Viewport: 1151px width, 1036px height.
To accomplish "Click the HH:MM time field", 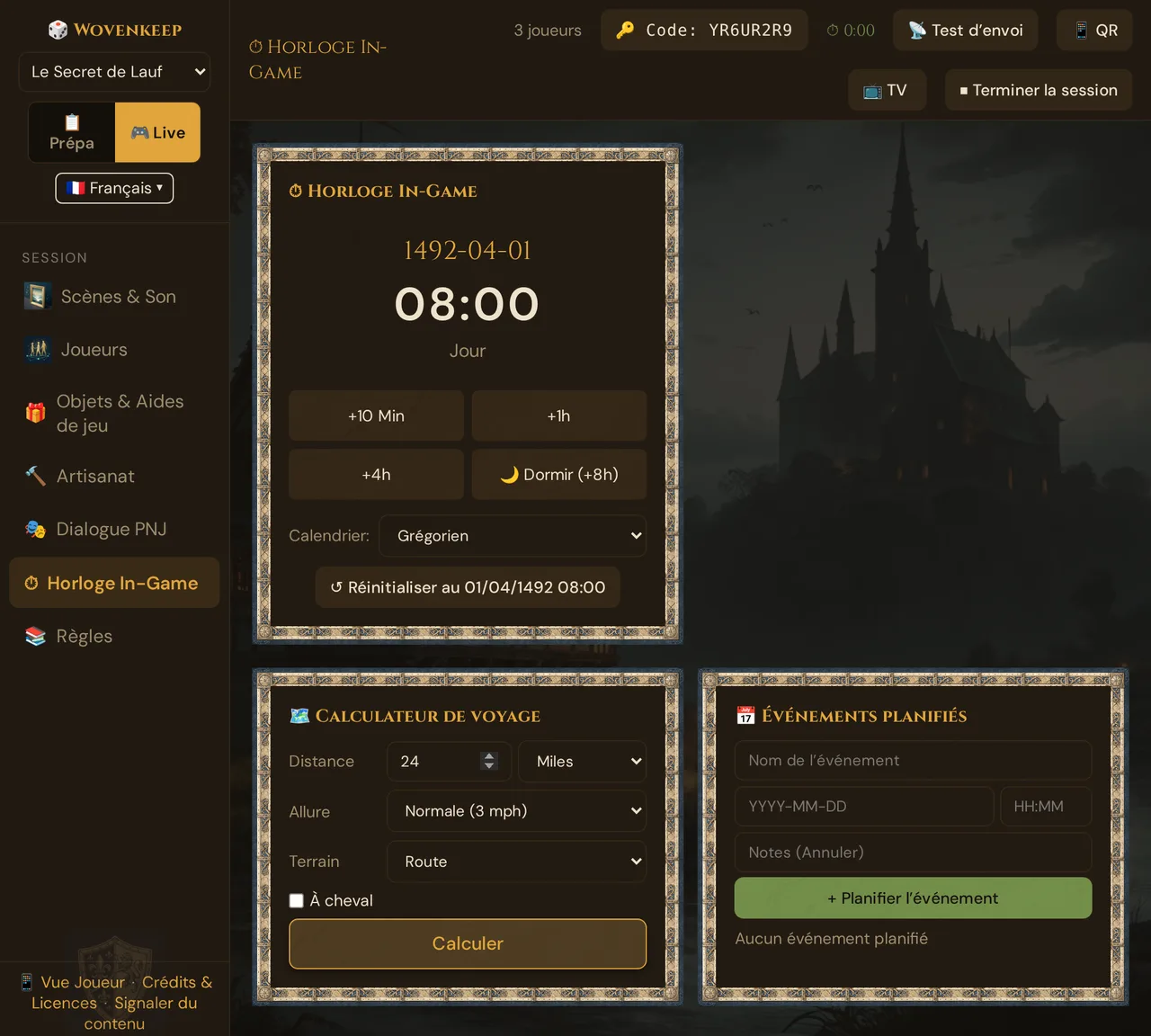I will click(1046, 807).
